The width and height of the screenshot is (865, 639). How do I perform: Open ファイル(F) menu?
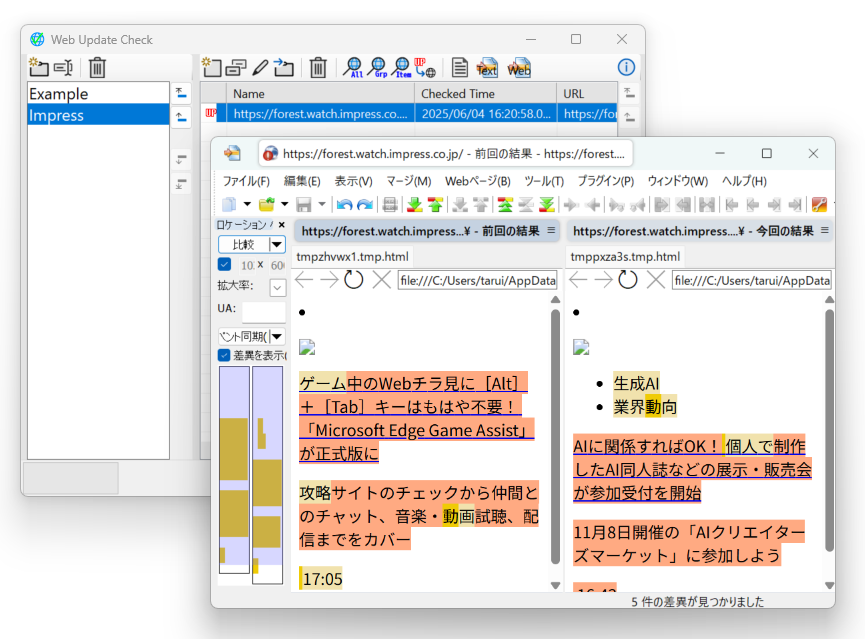(246, 181)
